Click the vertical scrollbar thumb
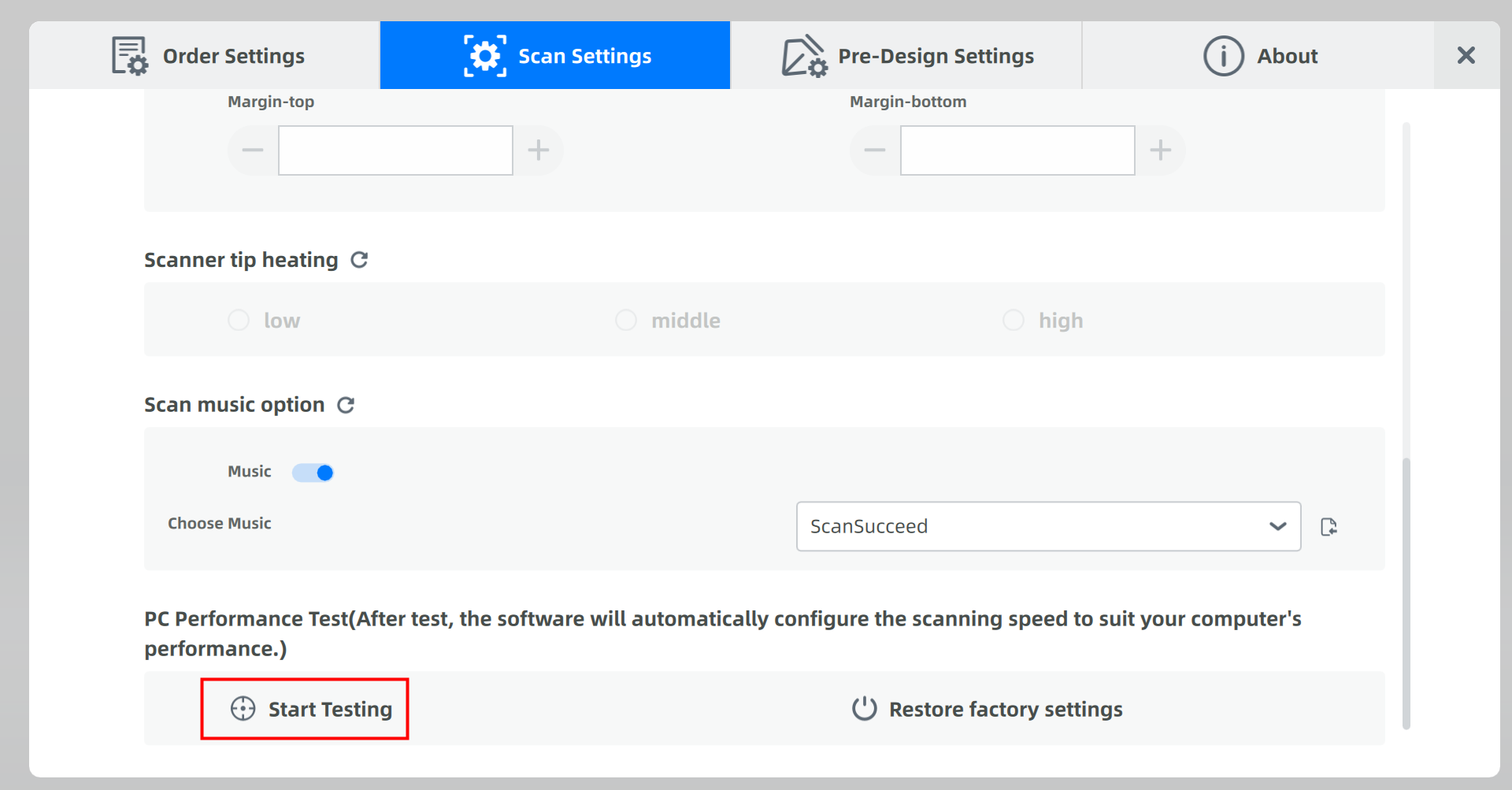1512x790 pixels. click(1406, 592)
